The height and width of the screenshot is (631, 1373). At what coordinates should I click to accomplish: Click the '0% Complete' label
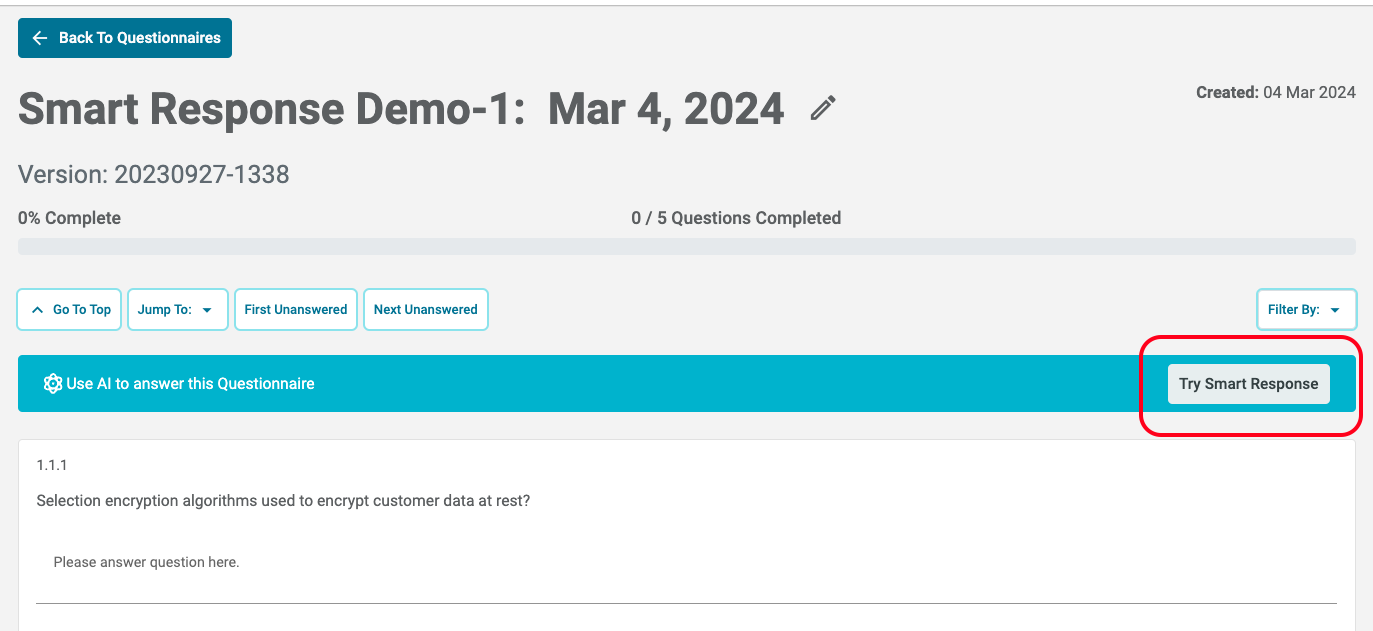pos(69,218)
